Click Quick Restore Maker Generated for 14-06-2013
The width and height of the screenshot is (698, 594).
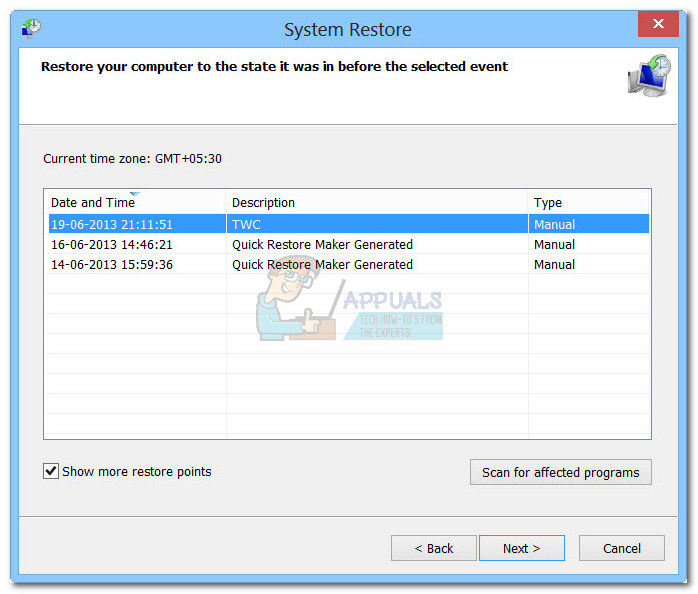coord(322,264)
